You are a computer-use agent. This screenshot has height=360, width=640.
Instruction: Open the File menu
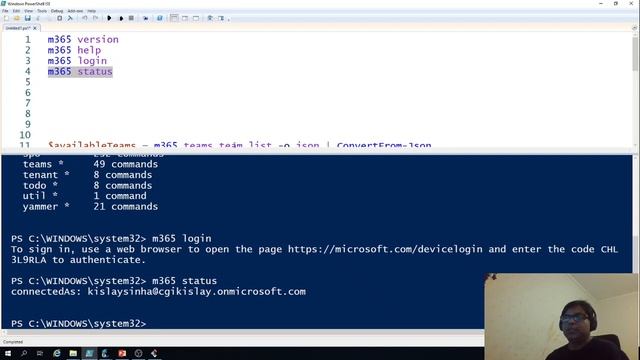pyautogui.click(x=5, y=11)
